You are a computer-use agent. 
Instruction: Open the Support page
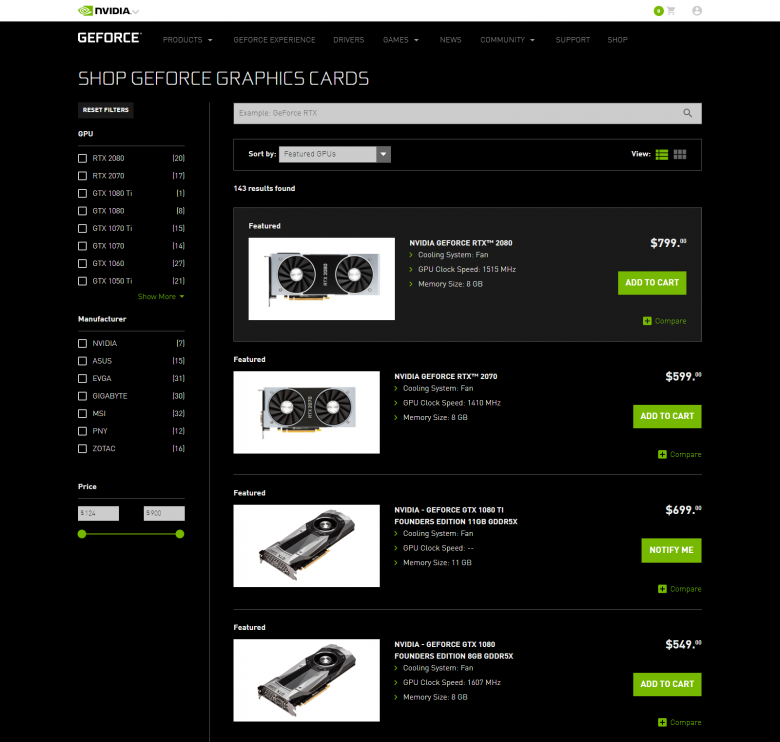(572, 40)
